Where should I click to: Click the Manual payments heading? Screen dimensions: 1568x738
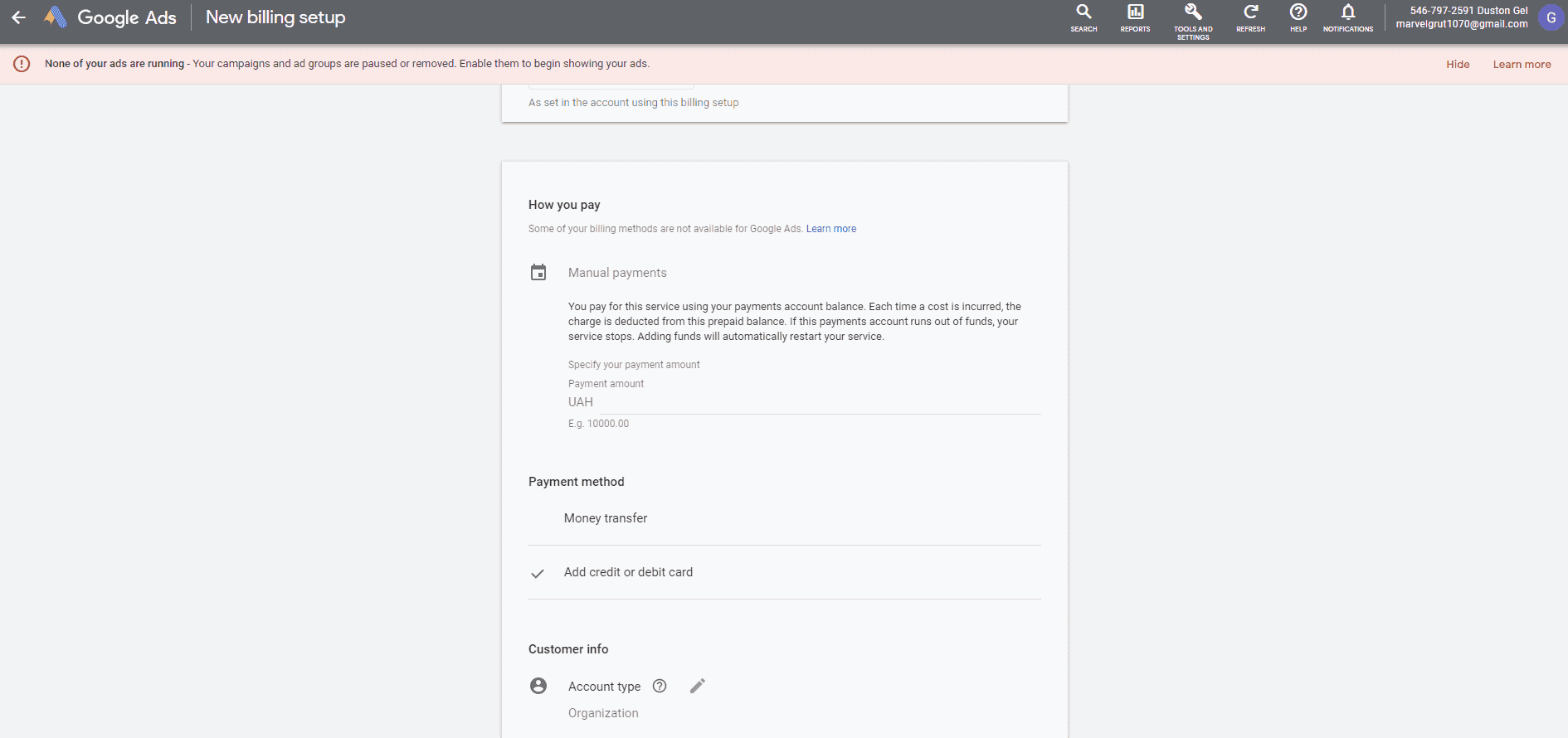pos(617,273)
